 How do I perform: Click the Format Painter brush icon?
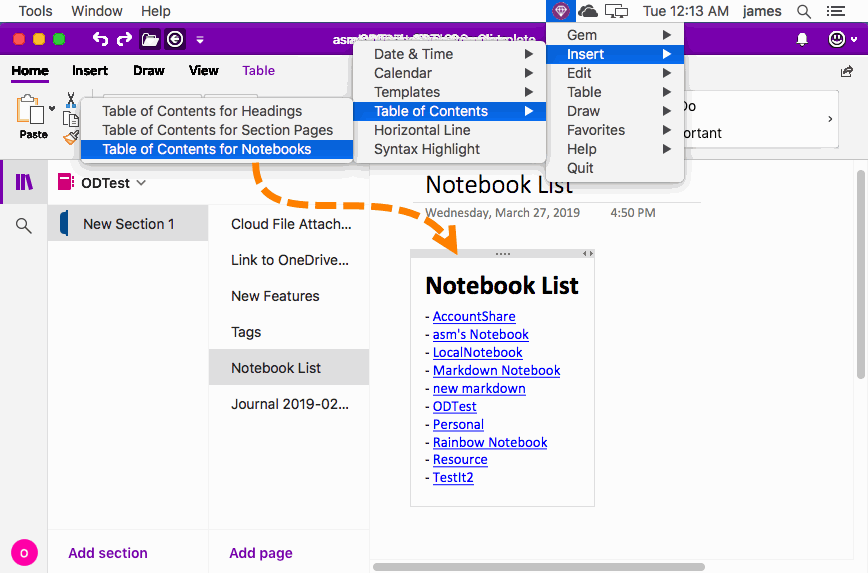tap(71, 138)
